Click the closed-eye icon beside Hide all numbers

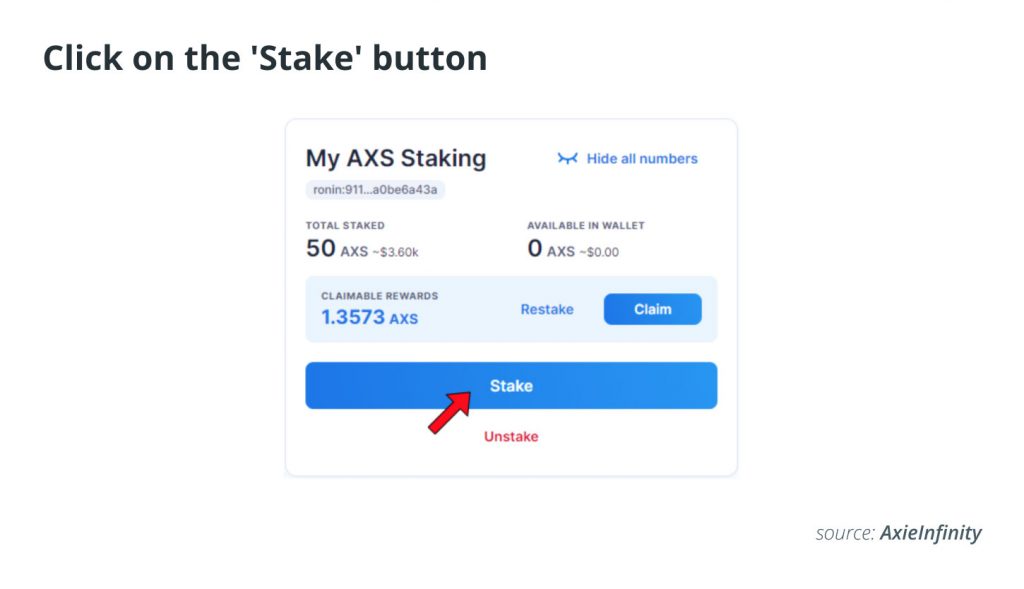pos(568,159)
